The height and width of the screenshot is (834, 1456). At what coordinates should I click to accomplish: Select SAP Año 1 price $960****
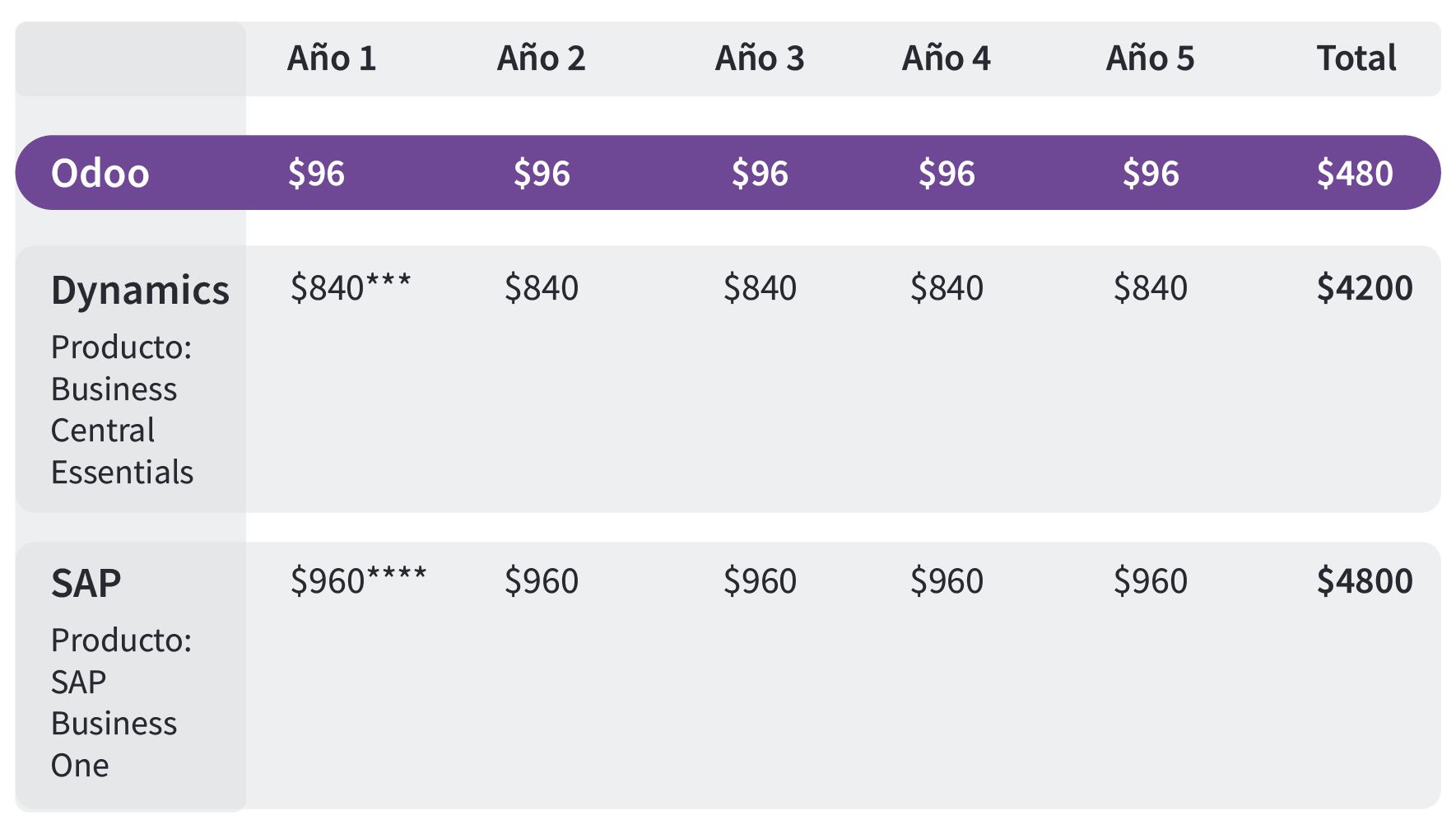pyautogui.click(x=359, y=580)
